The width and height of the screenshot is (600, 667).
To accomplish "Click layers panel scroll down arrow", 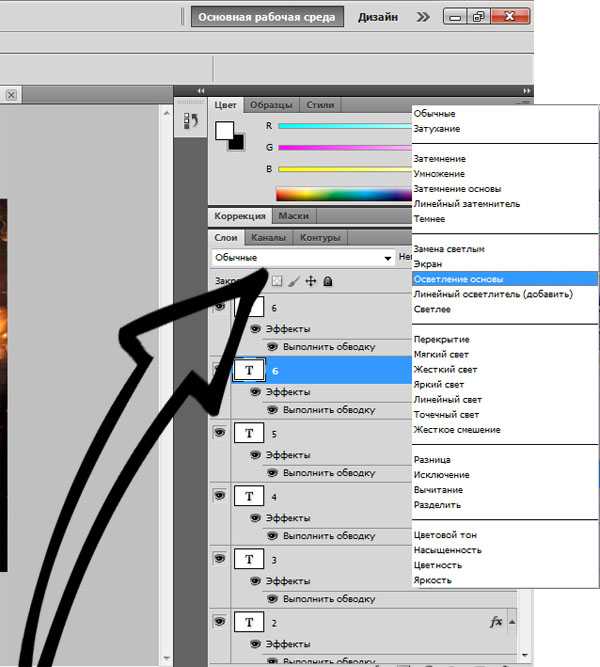I will click(525, 655).
